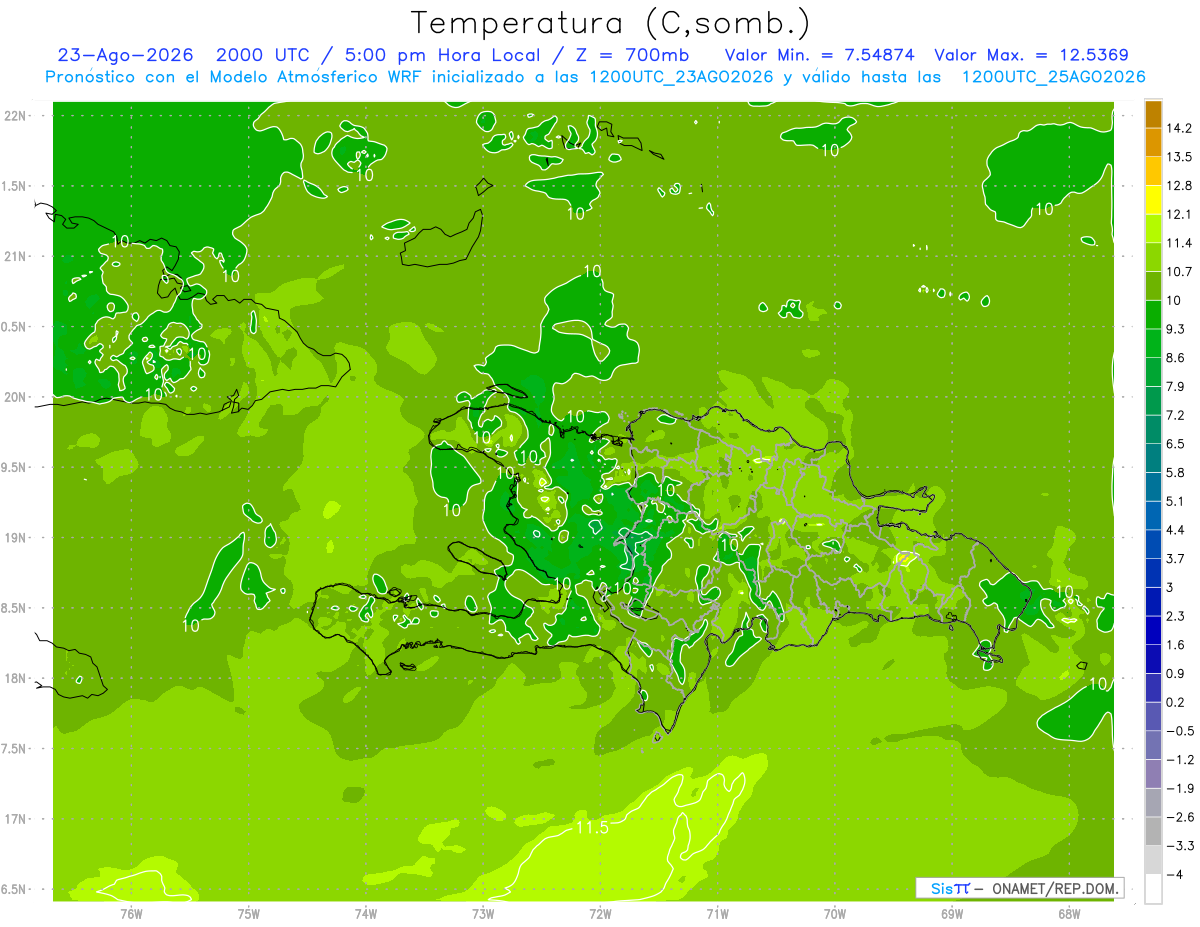Click the "17N" latitude axis label
This screenshot has width=1200, height=927.
(17, 819)
